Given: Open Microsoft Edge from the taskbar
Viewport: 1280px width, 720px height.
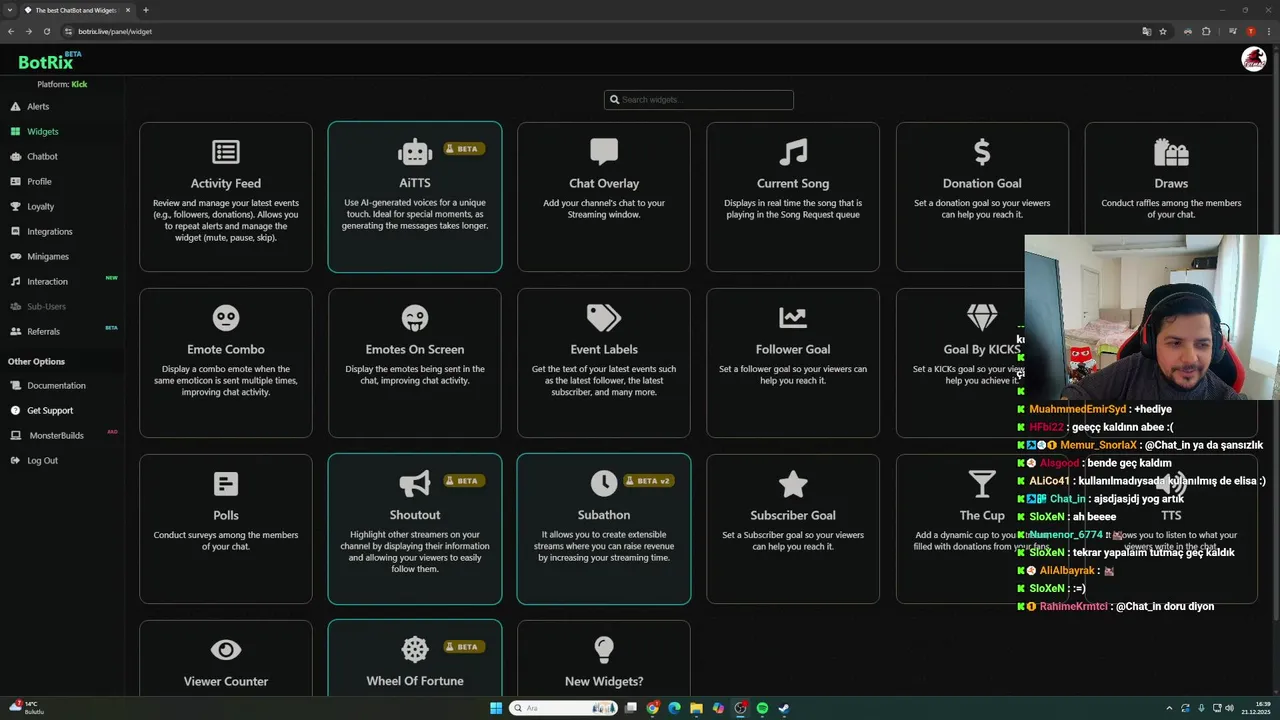Looking at the screenshot, I should point(674,708).
